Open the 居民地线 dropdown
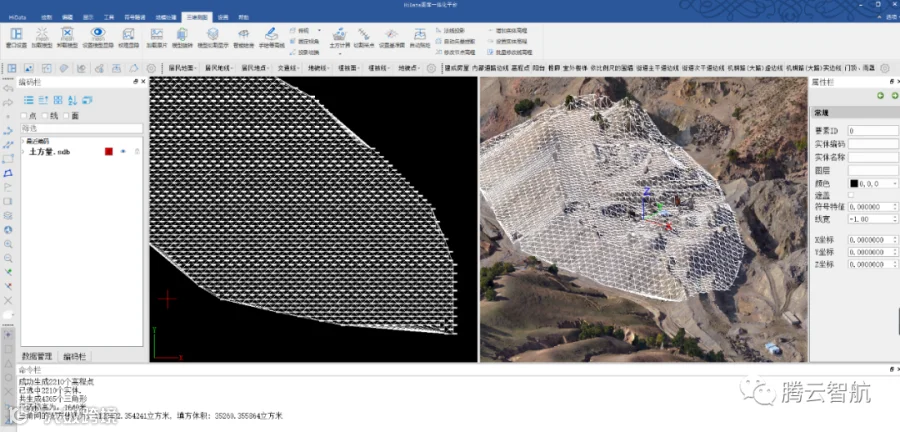 tap(220, 68)
